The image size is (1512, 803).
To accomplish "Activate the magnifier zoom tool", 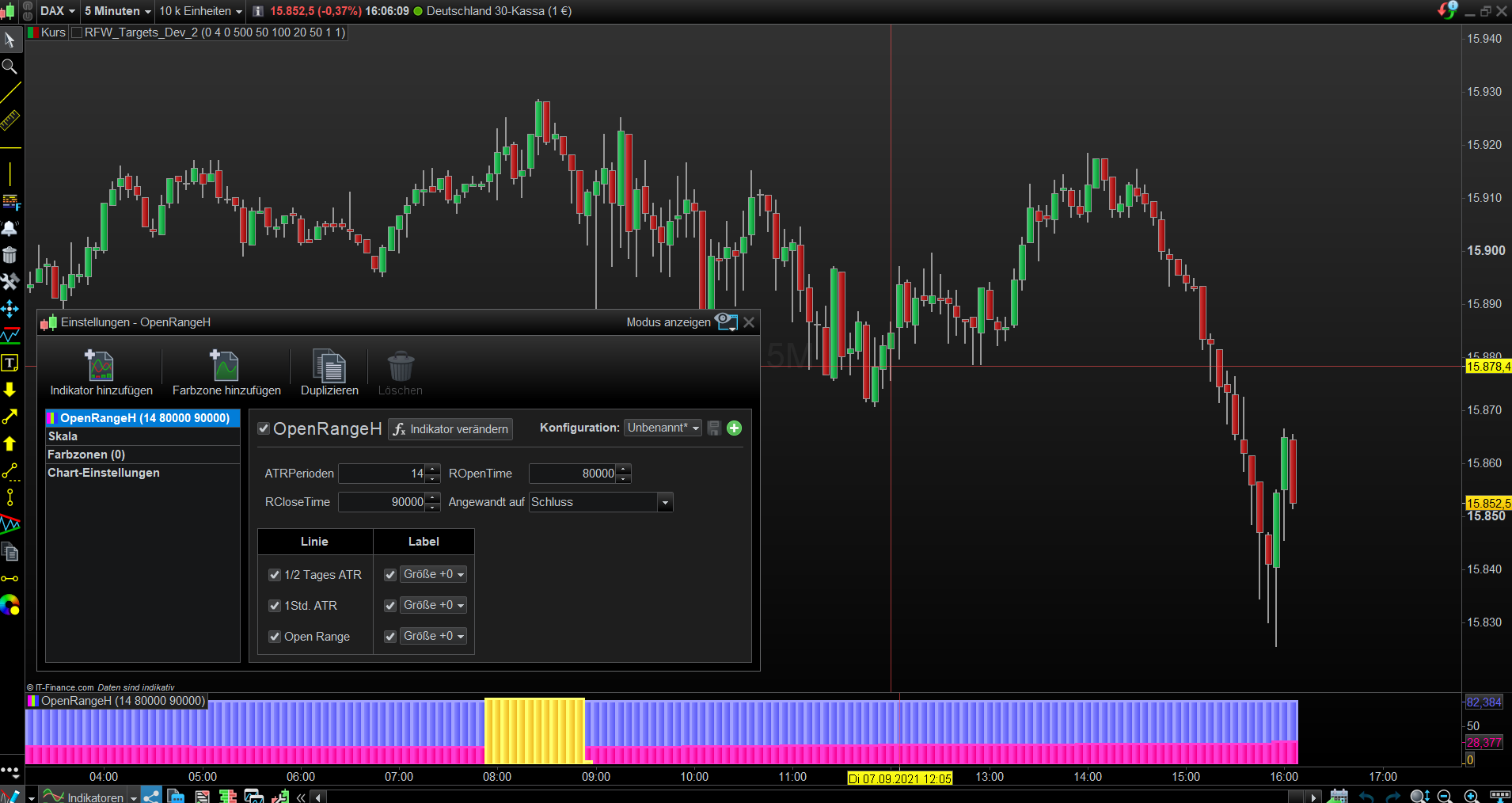I will [x=9, y=67].
